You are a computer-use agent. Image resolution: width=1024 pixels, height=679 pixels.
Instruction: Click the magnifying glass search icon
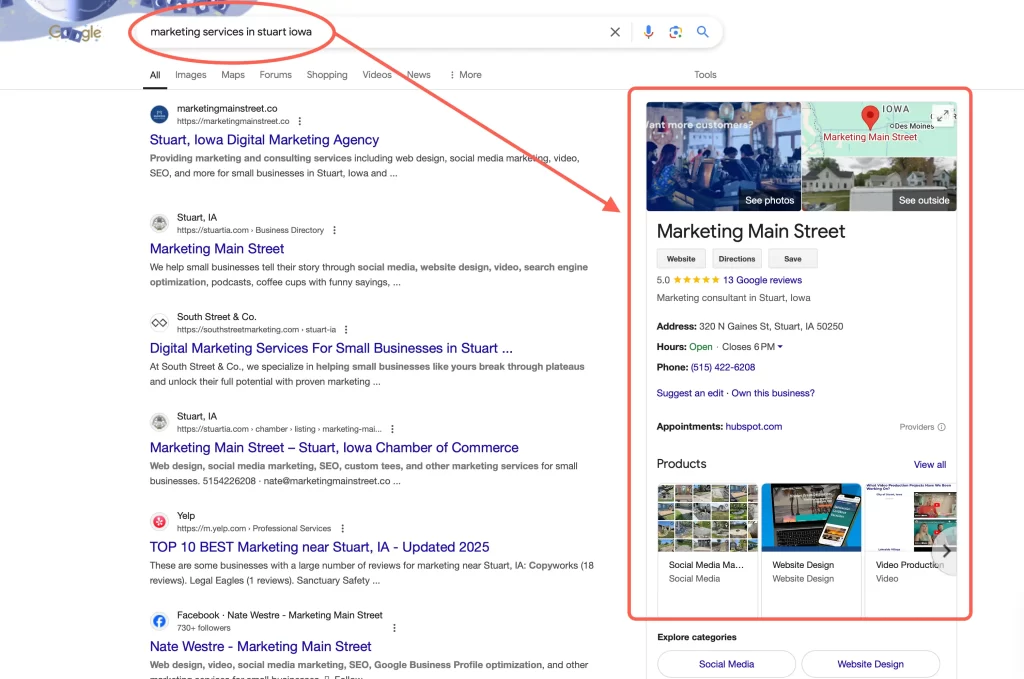[x=703, y=32]
